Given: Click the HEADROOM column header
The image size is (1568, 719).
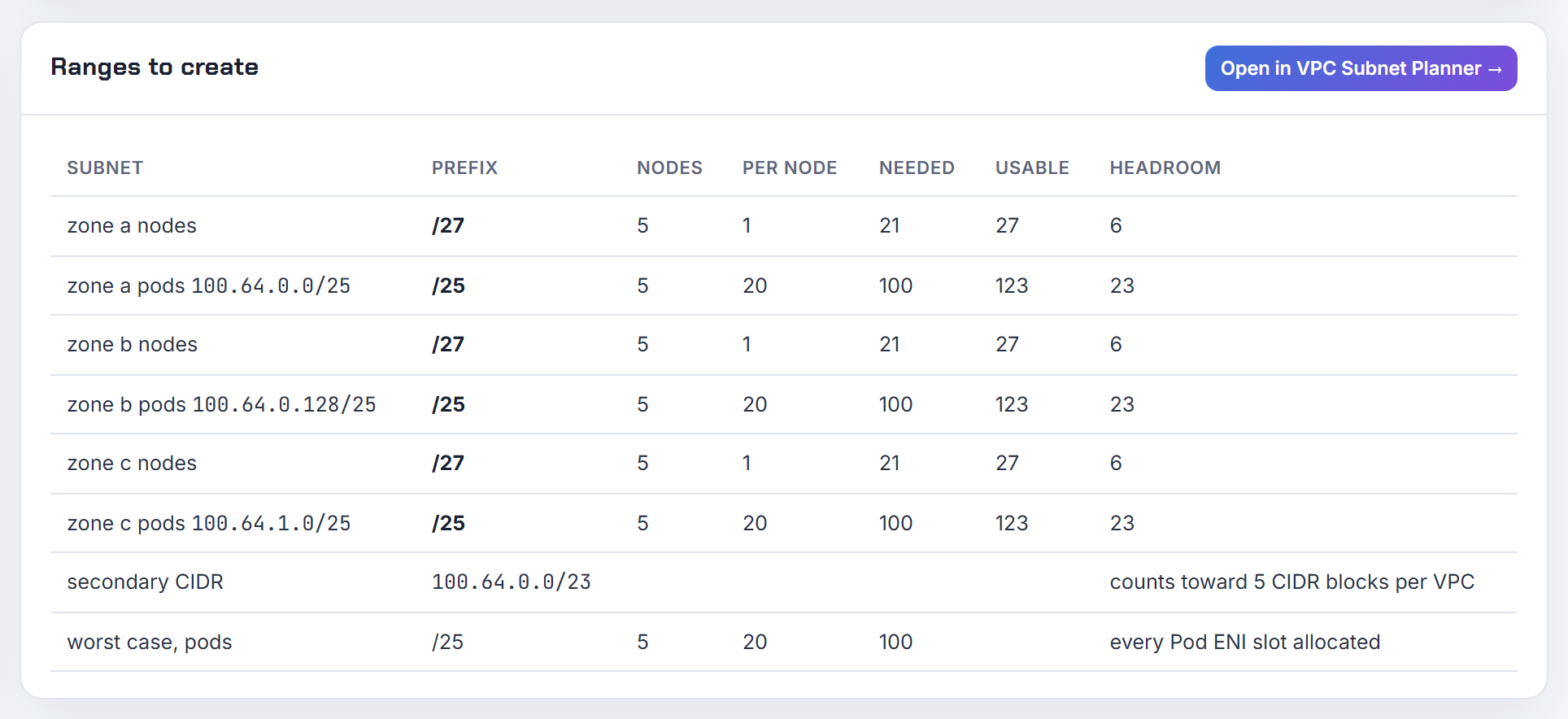Looking at the screenshot, I should tap(1165, 168).
